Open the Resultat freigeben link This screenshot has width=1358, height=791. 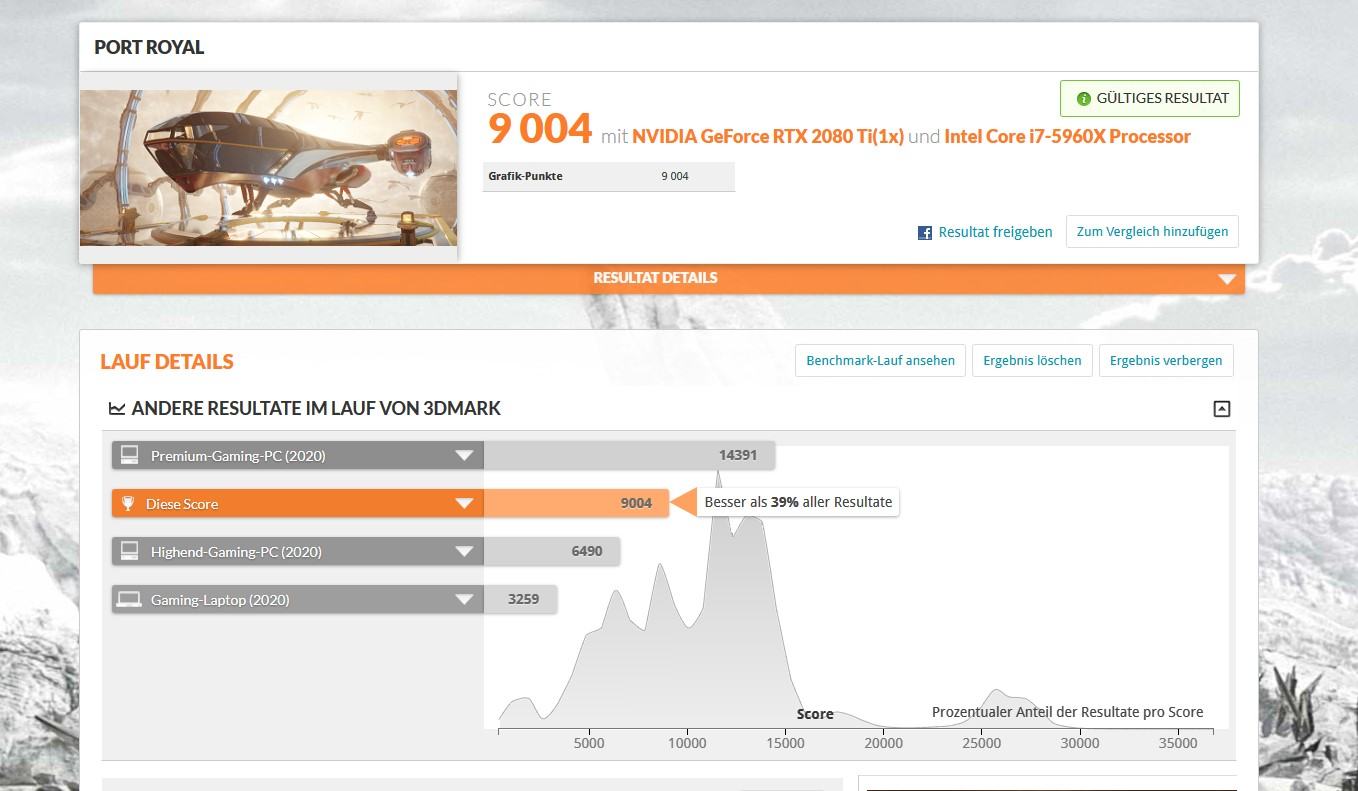pos(995,232)
